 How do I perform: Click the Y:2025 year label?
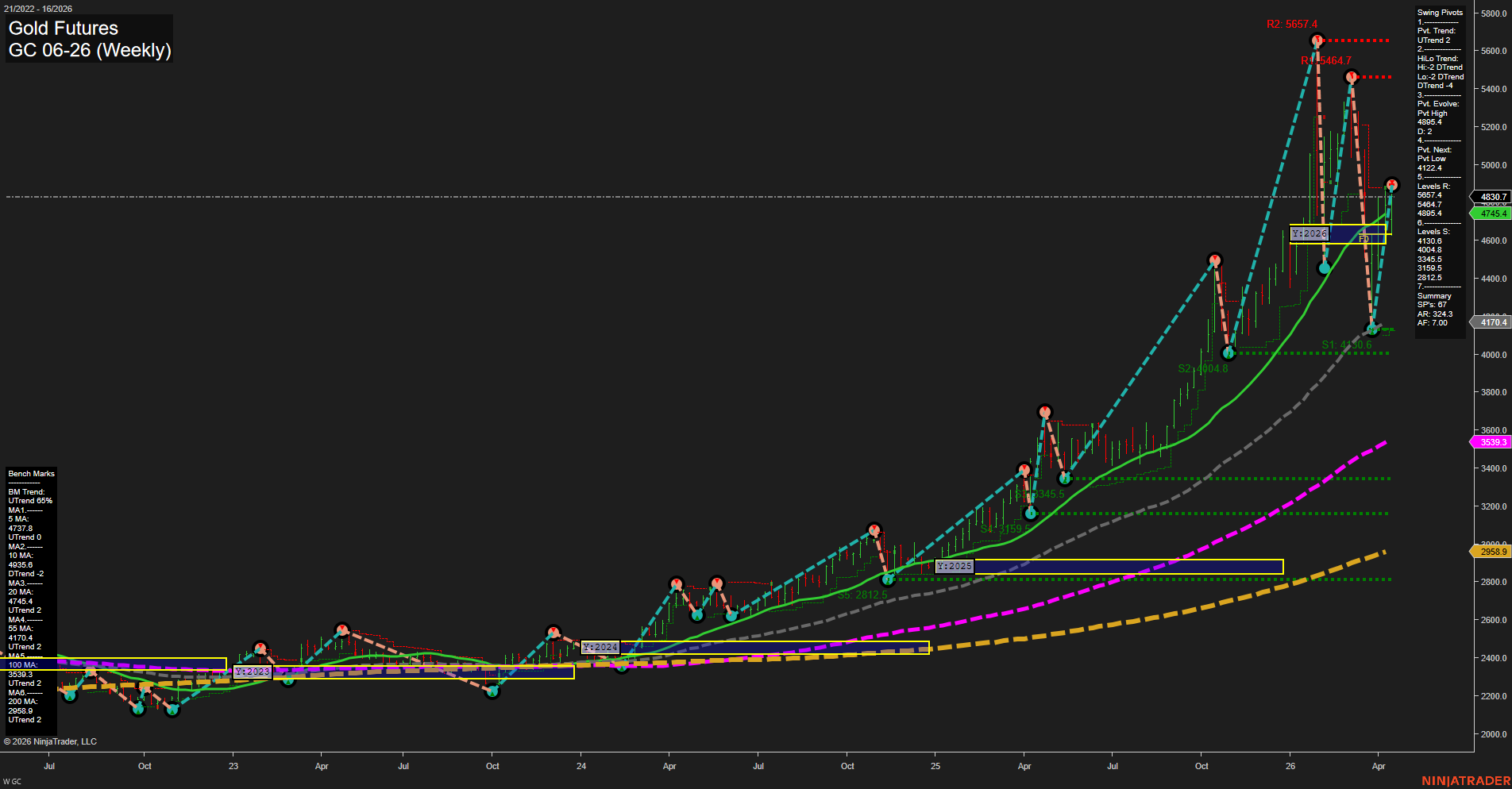coord(955,566)
